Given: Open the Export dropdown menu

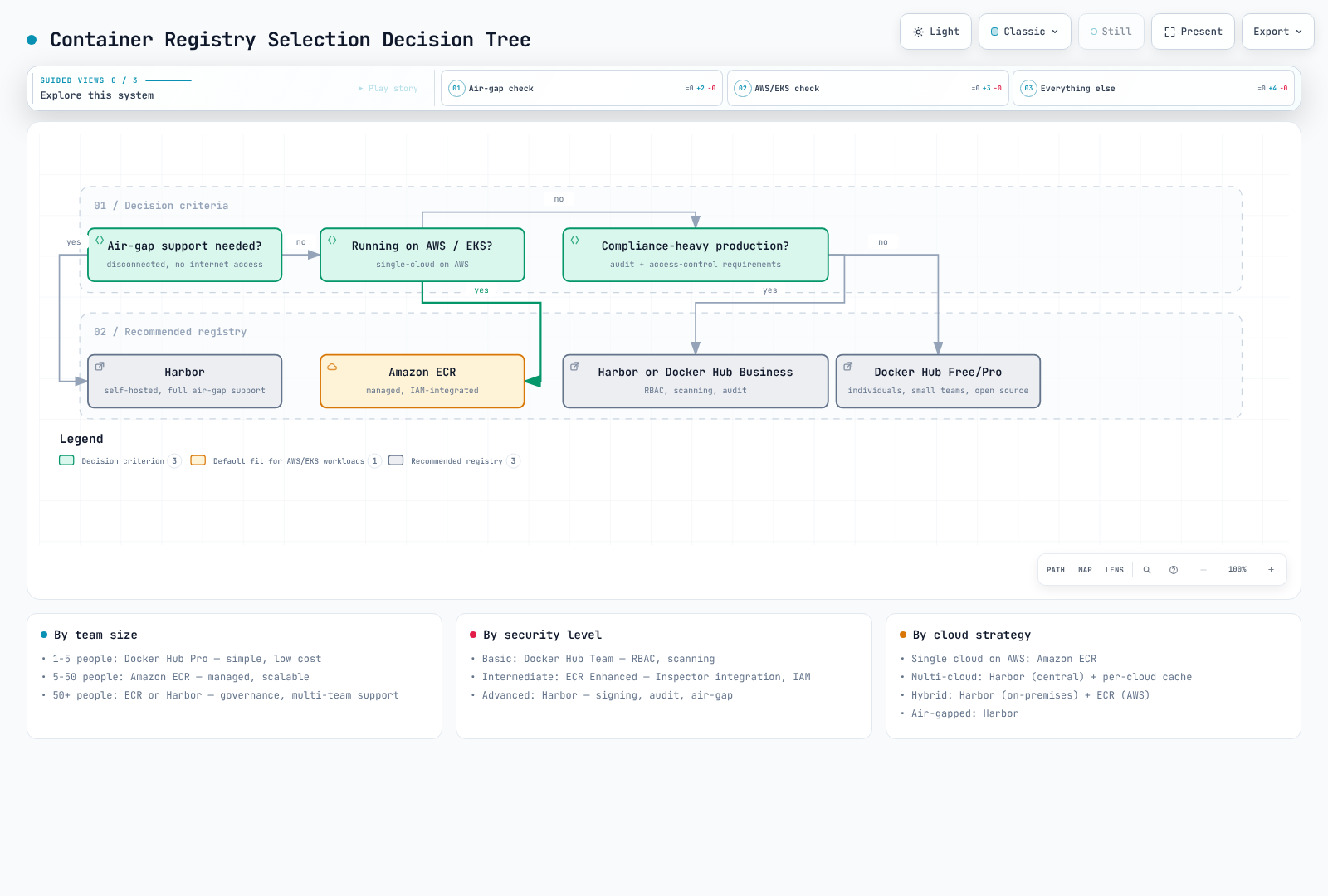Looking at the screenshot, I should click(x=1278, y=32).
